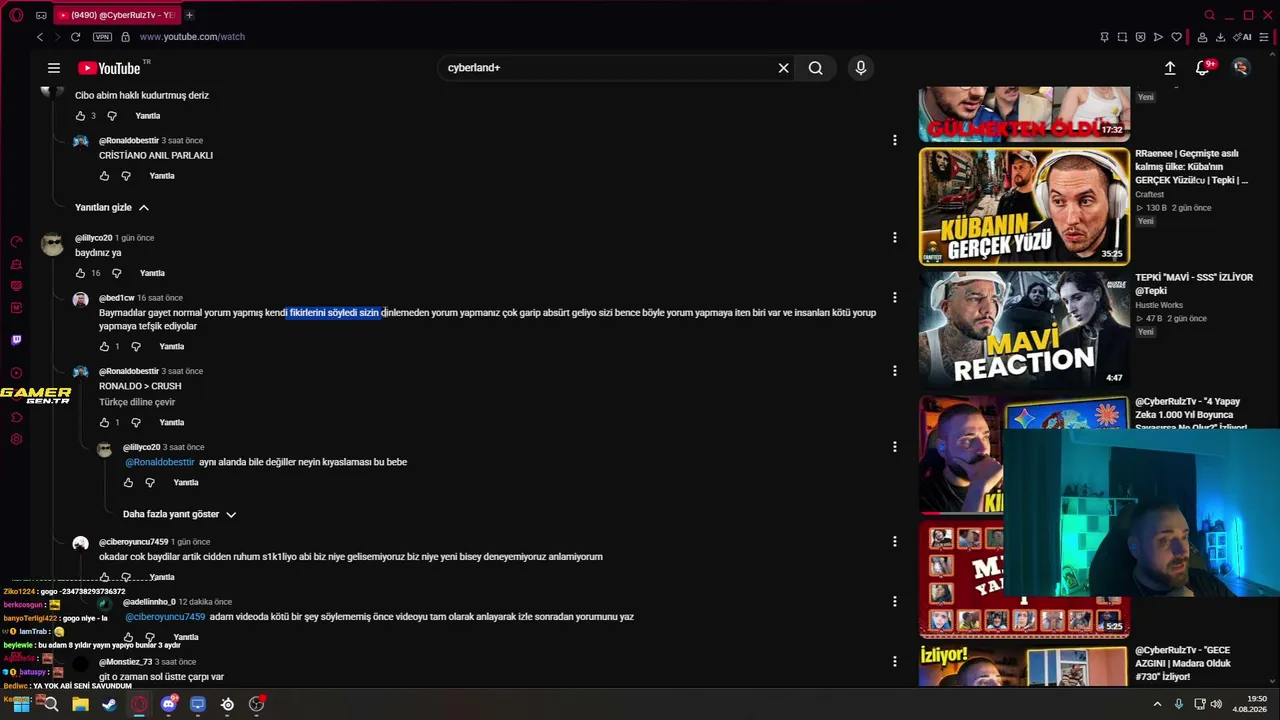Collapse replies with "Yanıtları gizle"
The width and height of the screenshot is (1280, 720).
[112, 208]
